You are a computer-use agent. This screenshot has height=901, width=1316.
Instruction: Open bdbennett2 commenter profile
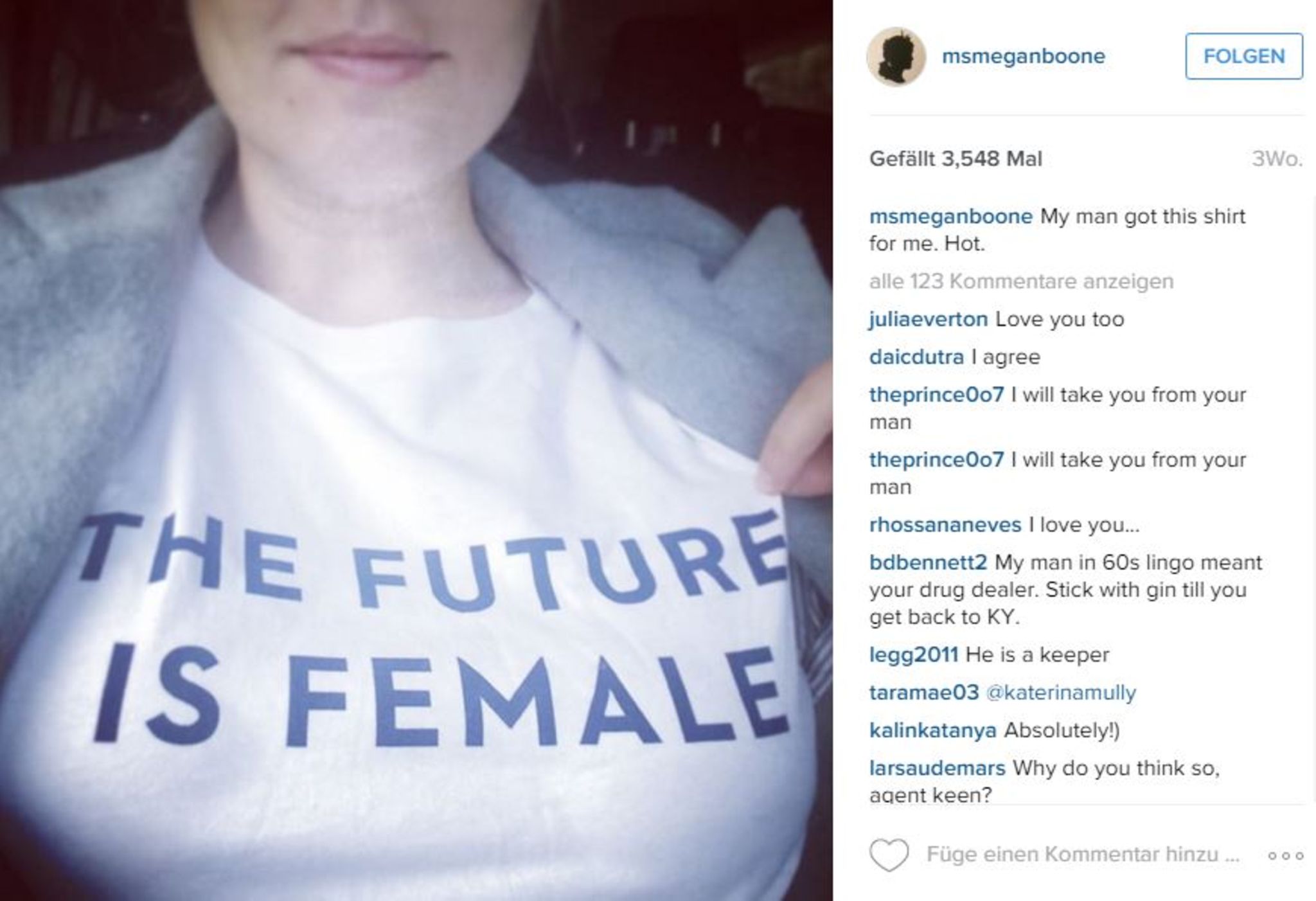tap(927, 562)
